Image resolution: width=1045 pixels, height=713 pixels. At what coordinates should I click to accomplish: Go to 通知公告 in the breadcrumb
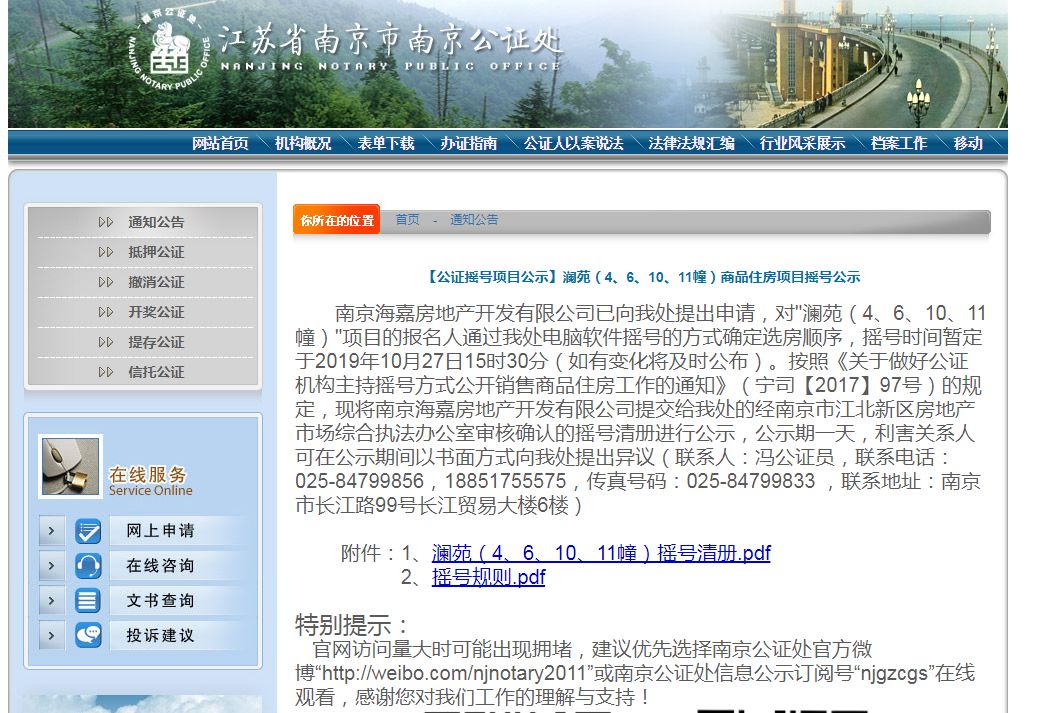tap(474, 219)
